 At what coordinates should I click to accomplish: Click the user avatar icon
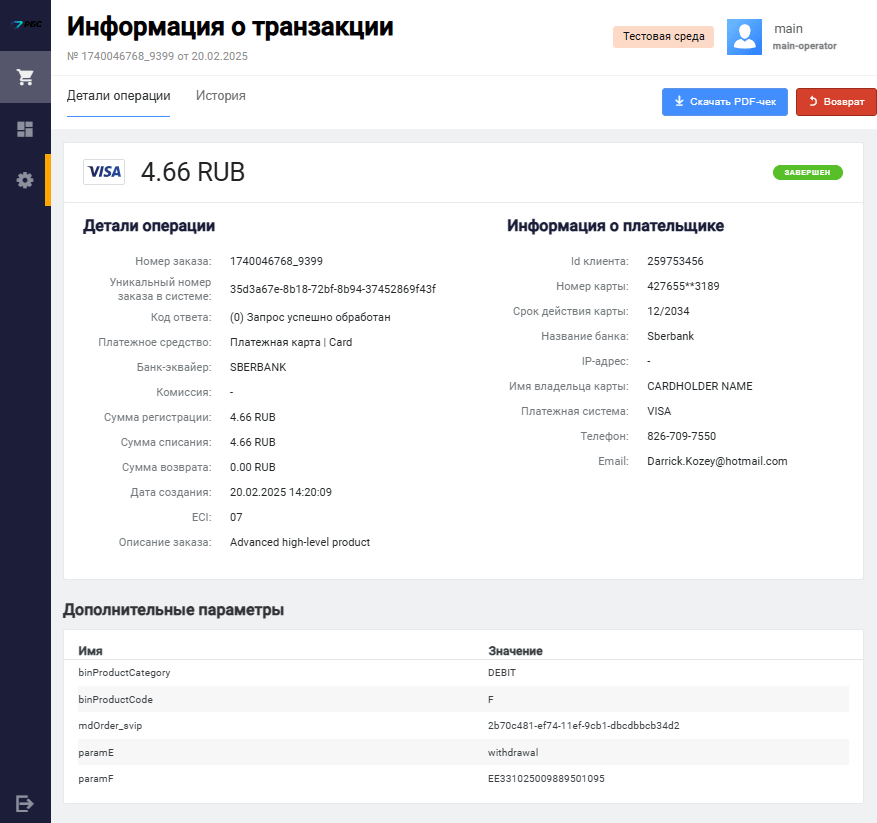[x=744, y=37]
